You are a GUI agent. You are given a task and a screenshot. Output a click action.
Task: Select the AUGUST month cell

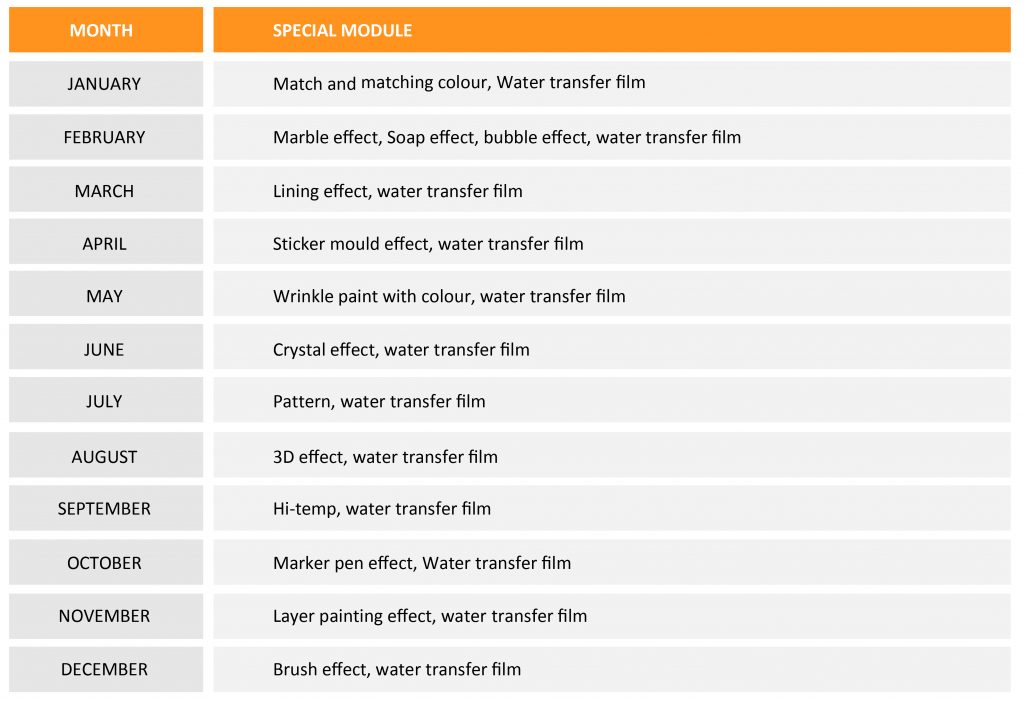tap(106, 455)
